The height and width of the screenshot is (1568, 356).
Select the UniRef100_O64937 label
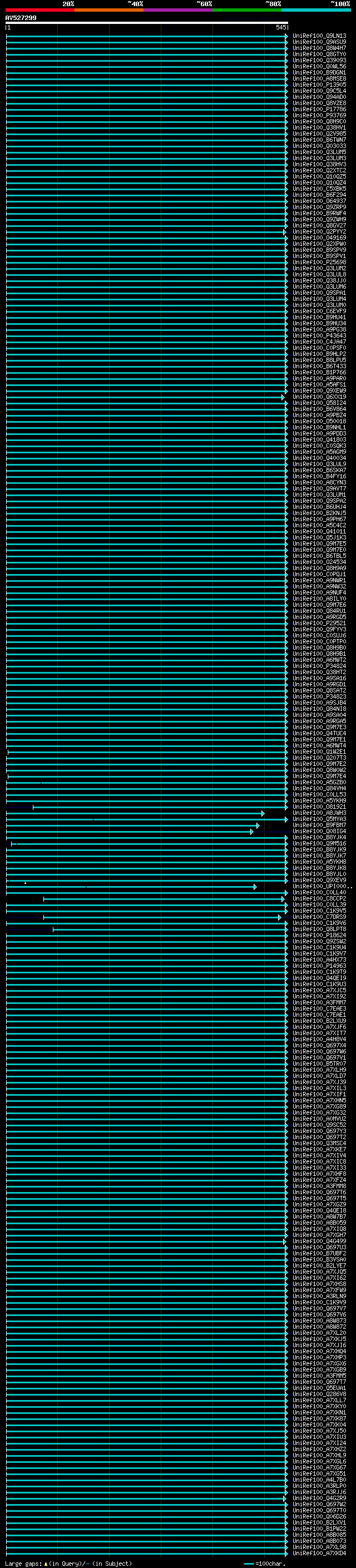(319, 201)
